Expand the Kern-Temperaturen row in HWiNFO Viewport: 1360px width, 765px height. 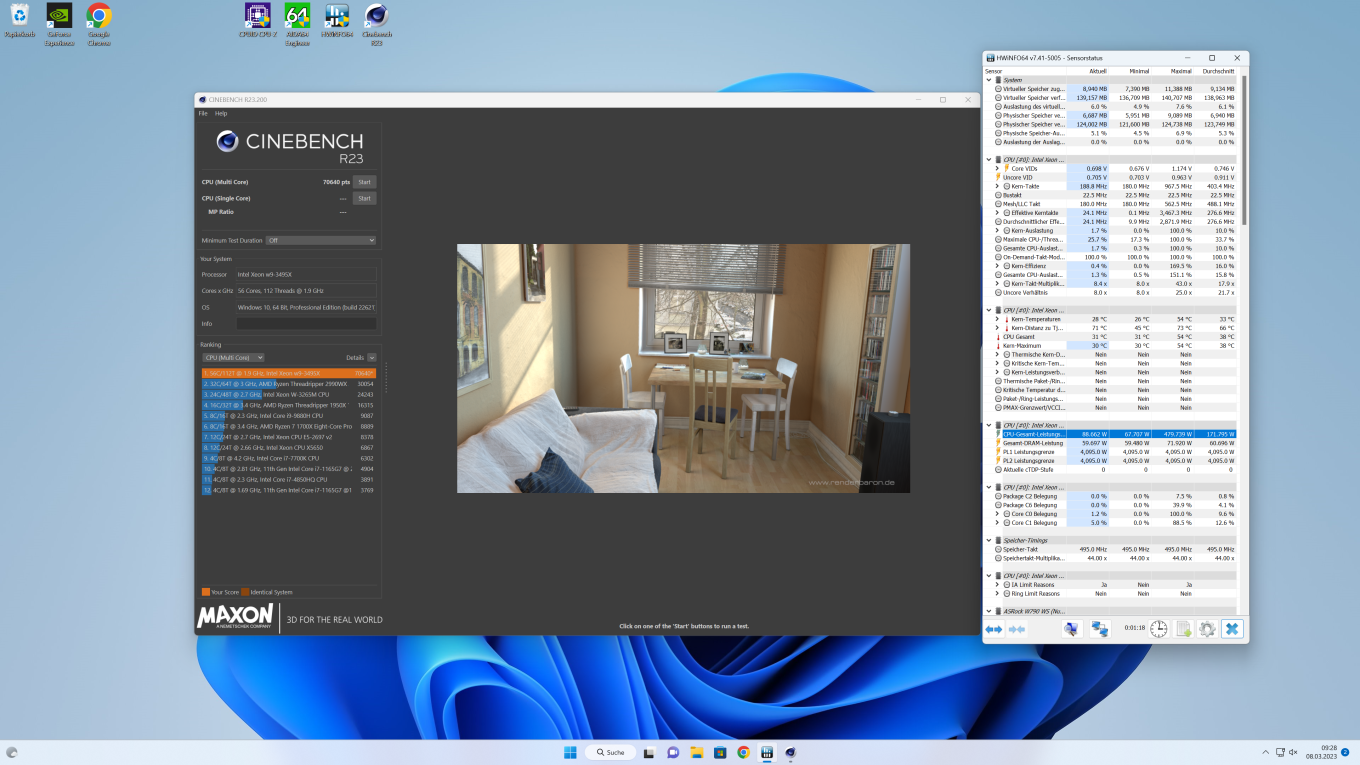997,319
